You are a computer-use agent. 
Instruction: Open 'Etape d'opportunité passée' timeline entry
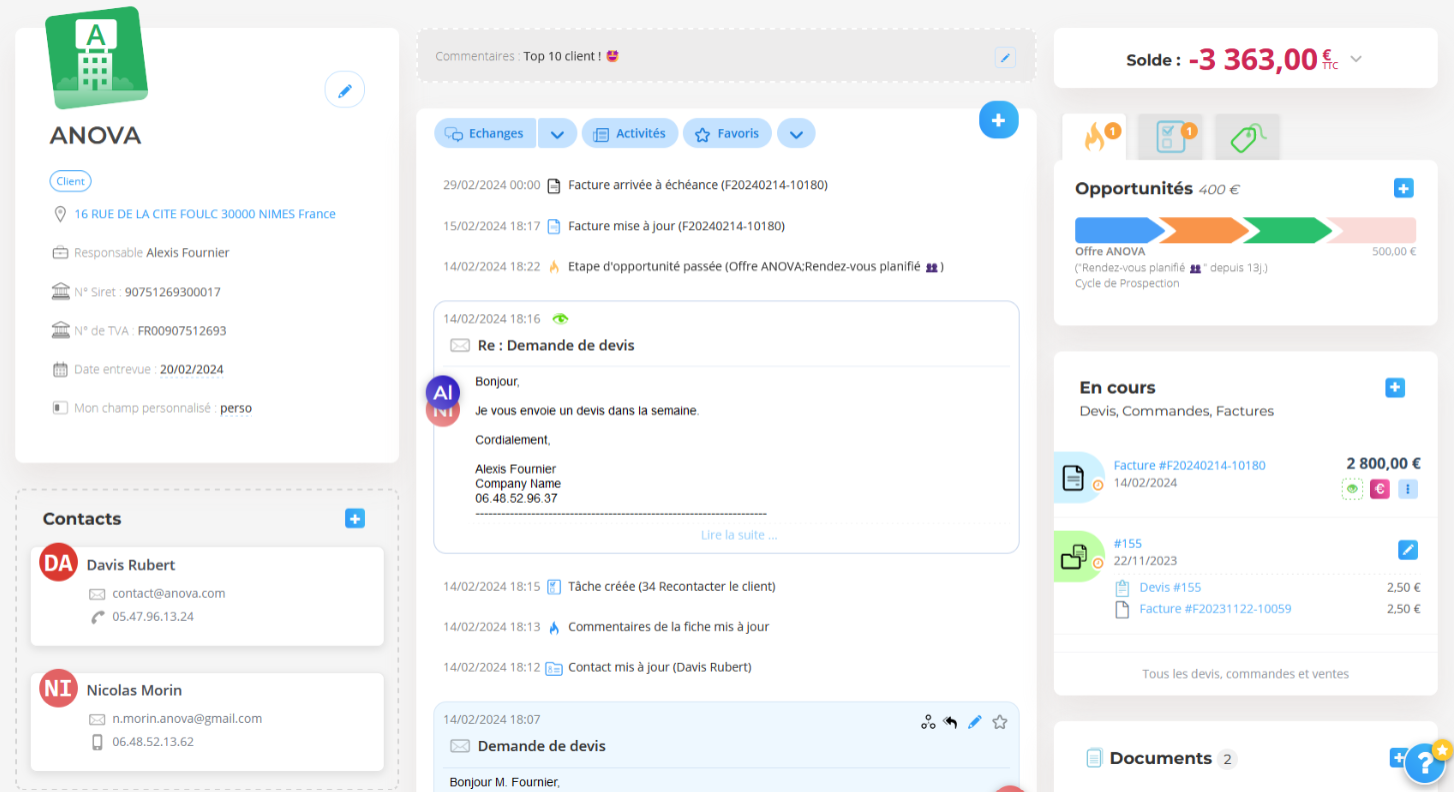click(x=756, y=267)
